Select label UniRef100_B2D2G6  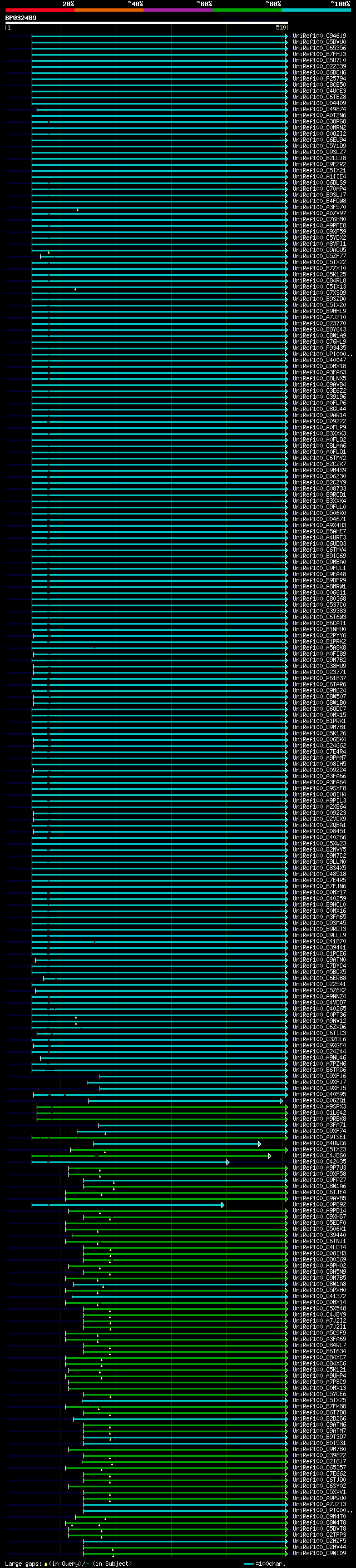click(319, 1419)
